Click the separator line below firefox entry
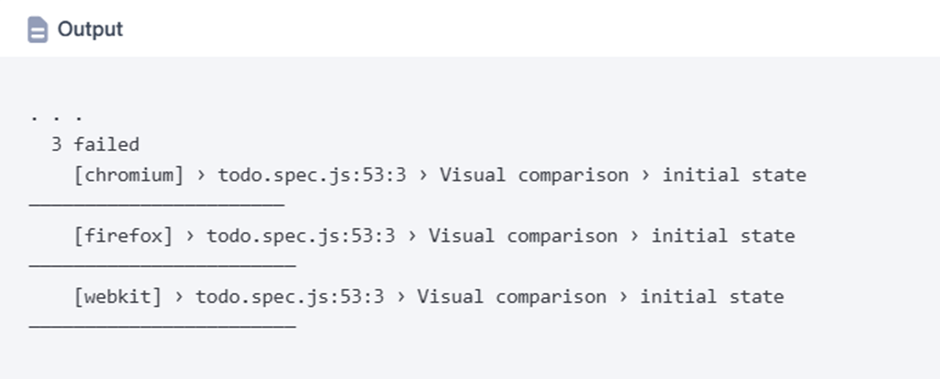940x379 pixels. [162, 266]
